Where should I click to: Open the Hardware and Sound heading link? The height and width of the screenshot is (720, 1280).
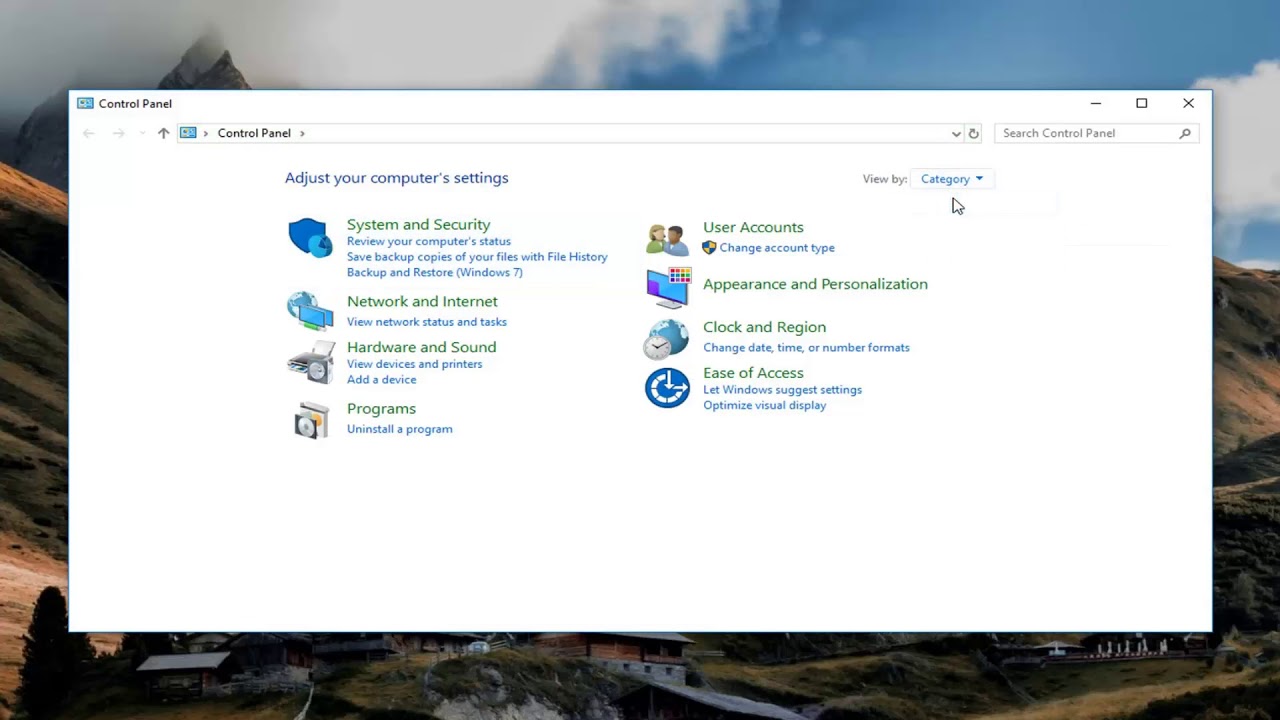point(421,347)
